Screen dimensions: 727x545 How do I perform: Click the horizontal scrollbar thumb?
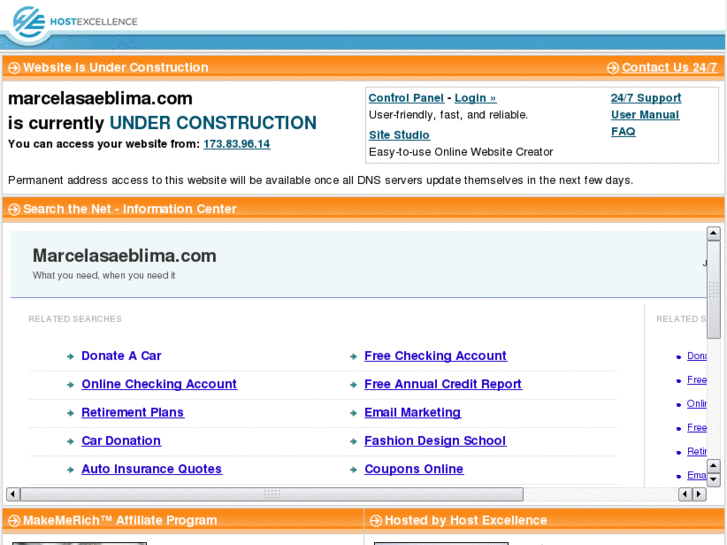272,494
